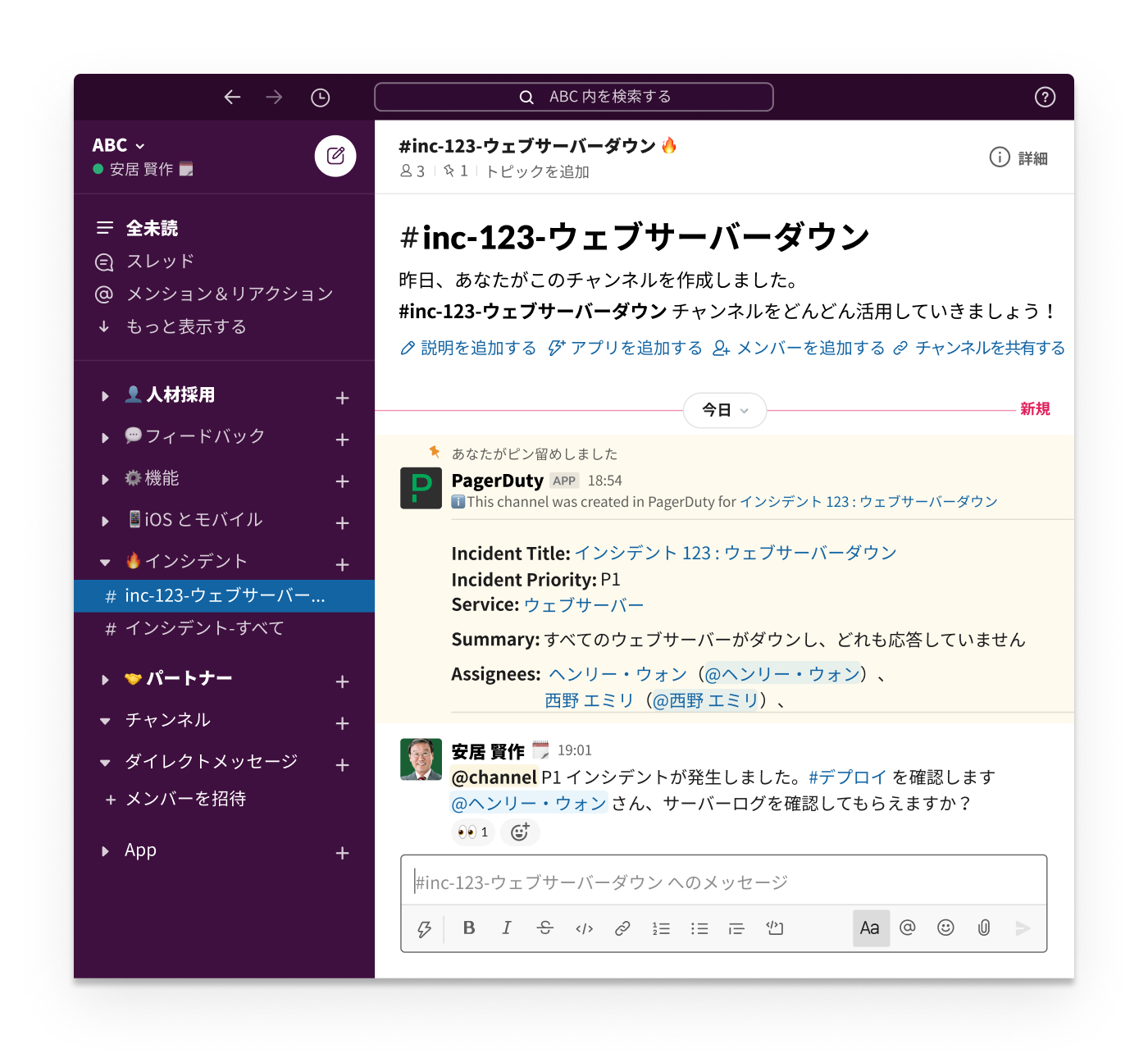This screenshot has height=1053, width=1148.
Task: Click plus icon next to 人材採用
Action: click(343, 398)
